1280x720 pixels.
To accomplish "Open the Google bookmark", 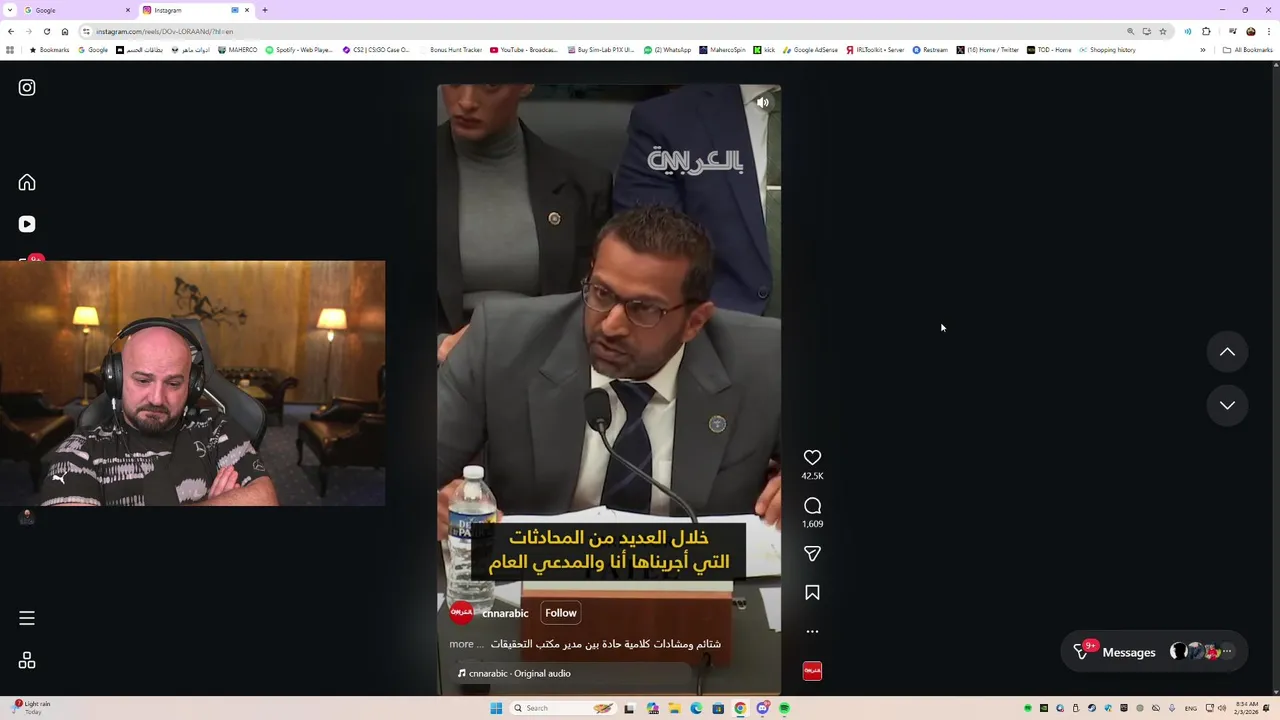I will (93, 50).
